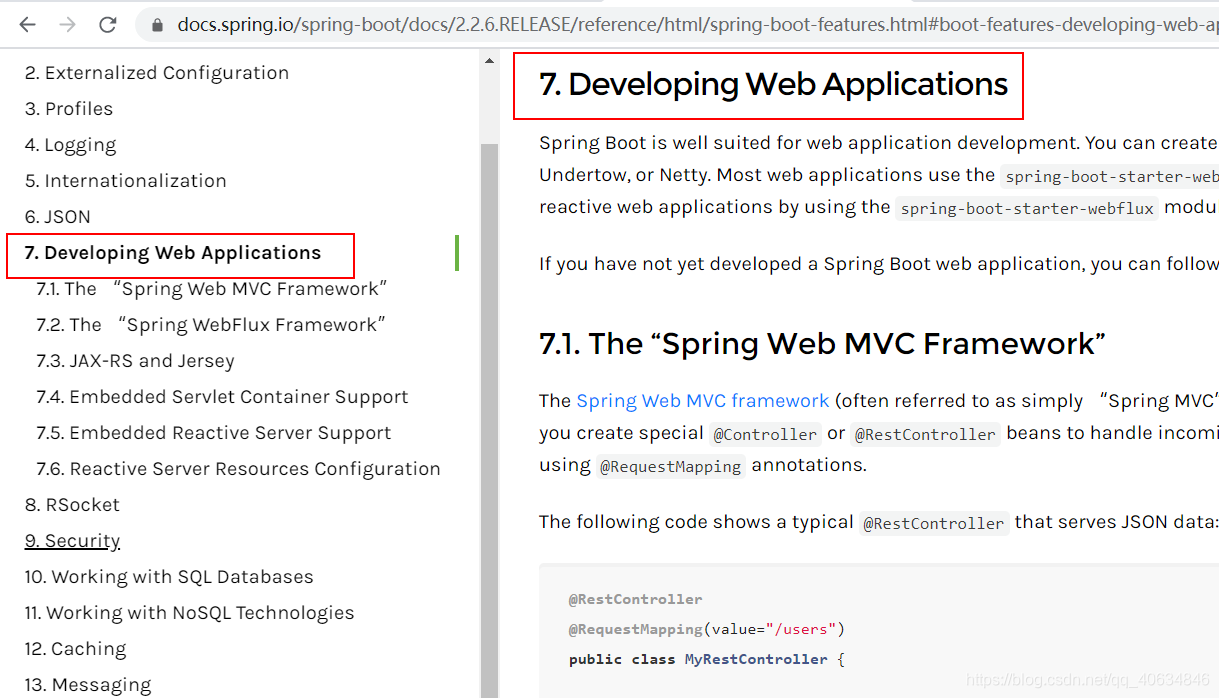Open the 8. RSocket sidebar entry

click(x=72, y=505)
